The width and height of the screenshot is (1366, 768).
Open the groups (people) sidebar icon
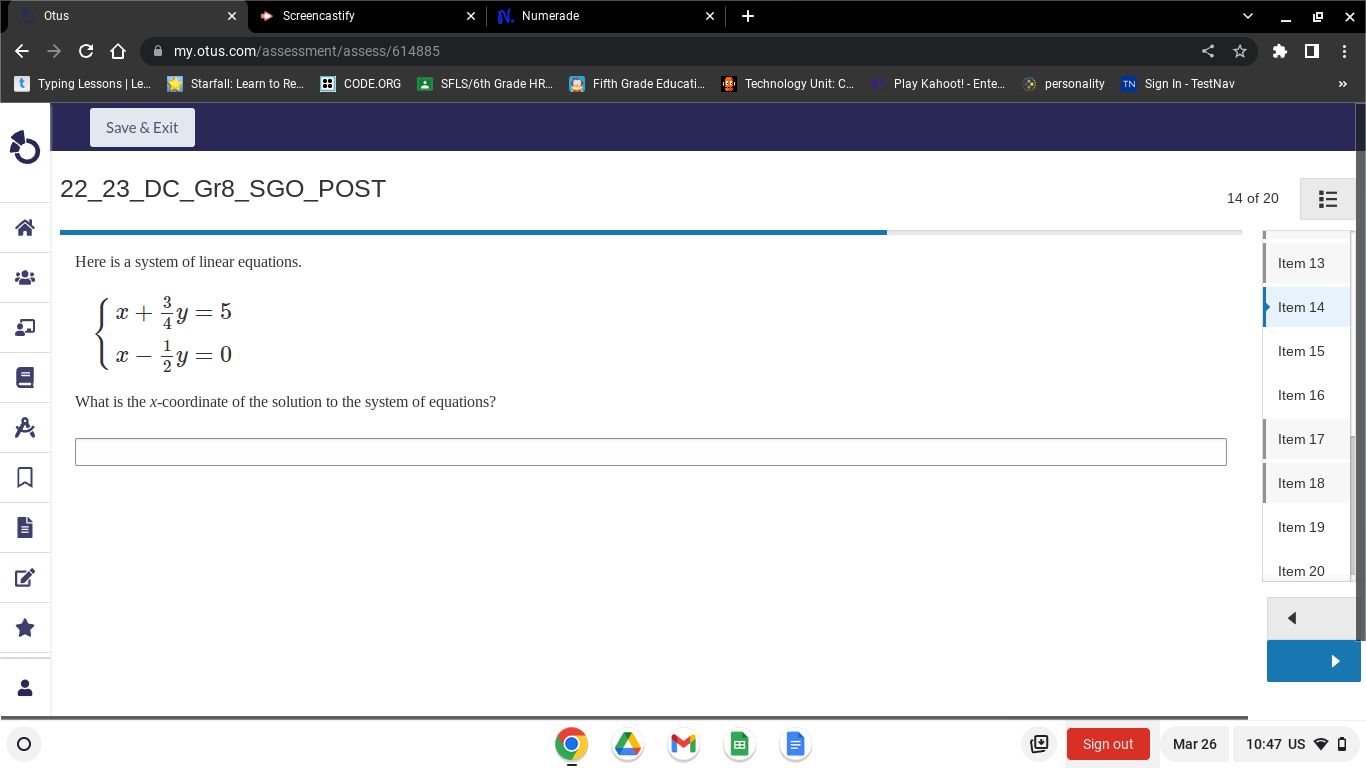pyautogui.click(x=25, y=278)
